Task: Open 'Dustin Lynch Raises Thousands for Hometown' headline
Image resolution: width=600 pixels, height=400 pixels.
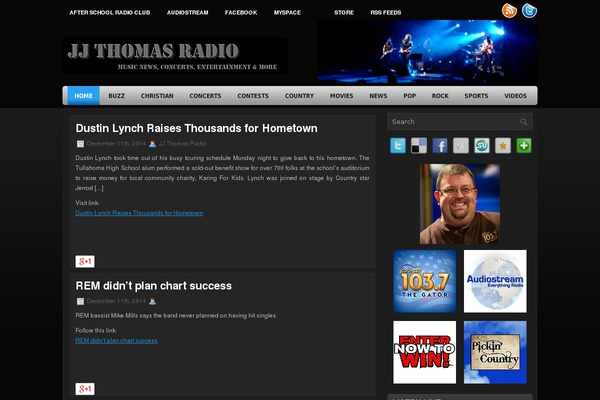Action: (x=196, y=128)
